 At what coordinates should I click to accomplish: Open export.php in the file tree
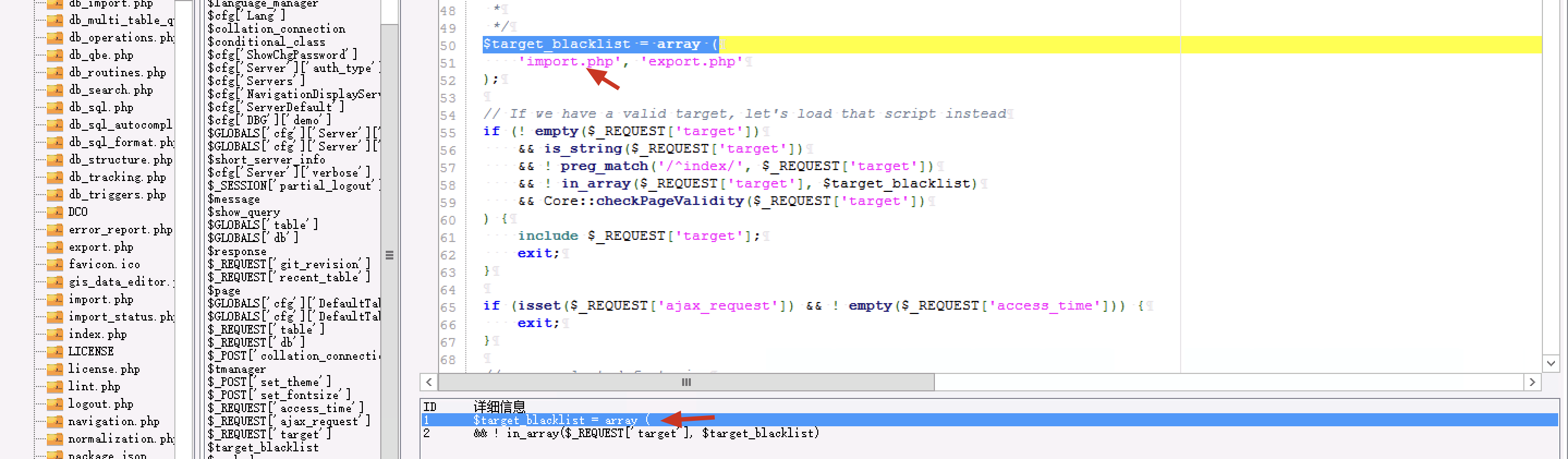(100, 247)
